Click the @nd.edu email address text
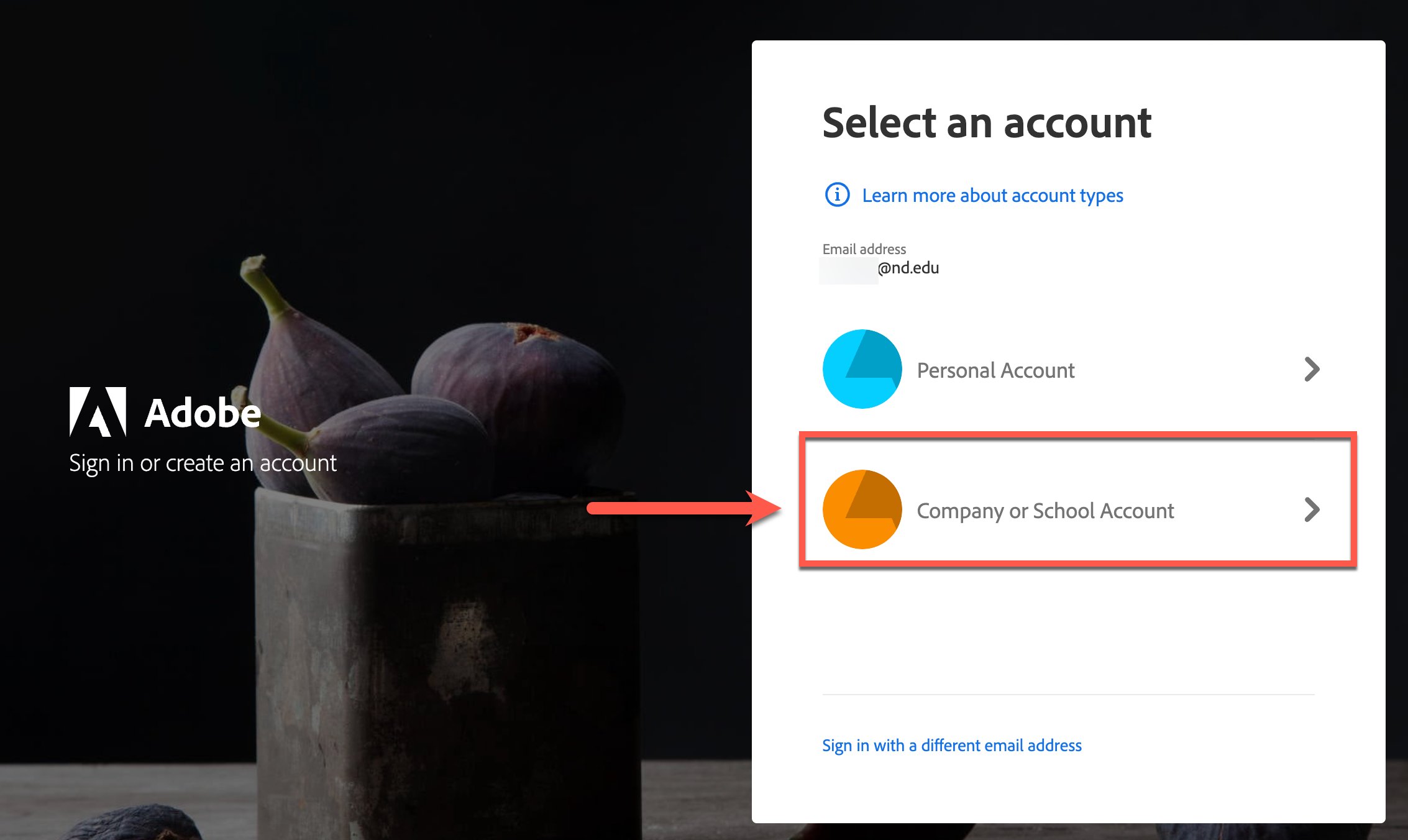Viewport: 1408px width, 840px height. click(x=908, y=268)
